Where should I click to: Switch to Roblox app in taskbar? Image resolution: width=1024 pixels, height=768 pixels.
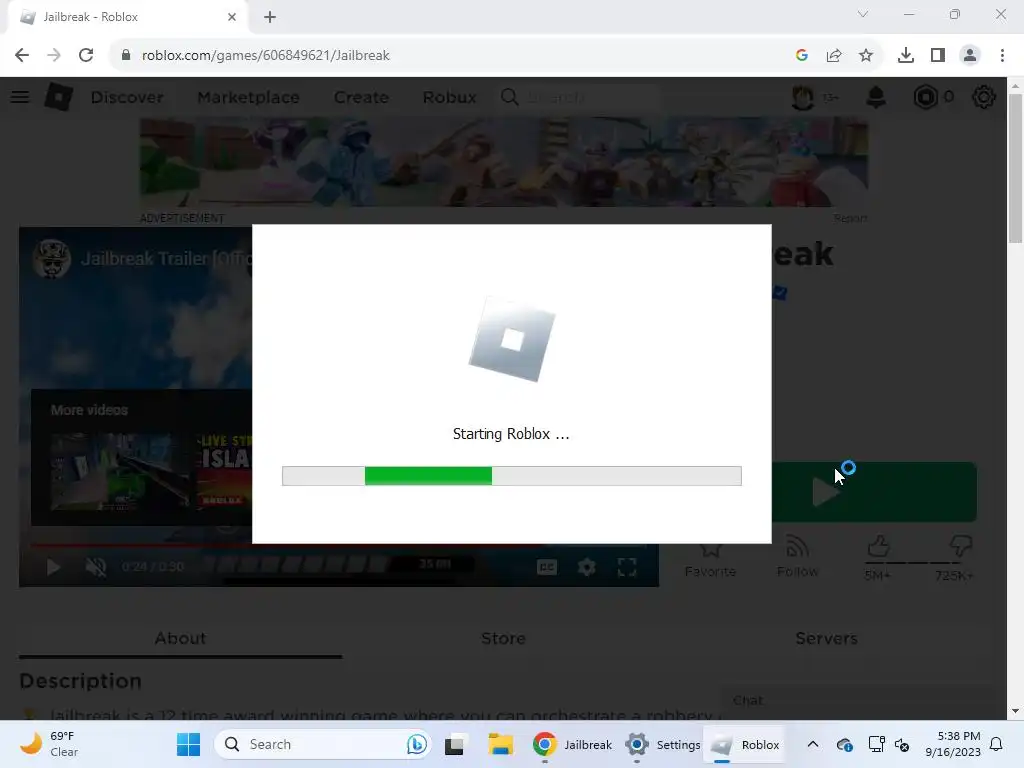point(744,744)
